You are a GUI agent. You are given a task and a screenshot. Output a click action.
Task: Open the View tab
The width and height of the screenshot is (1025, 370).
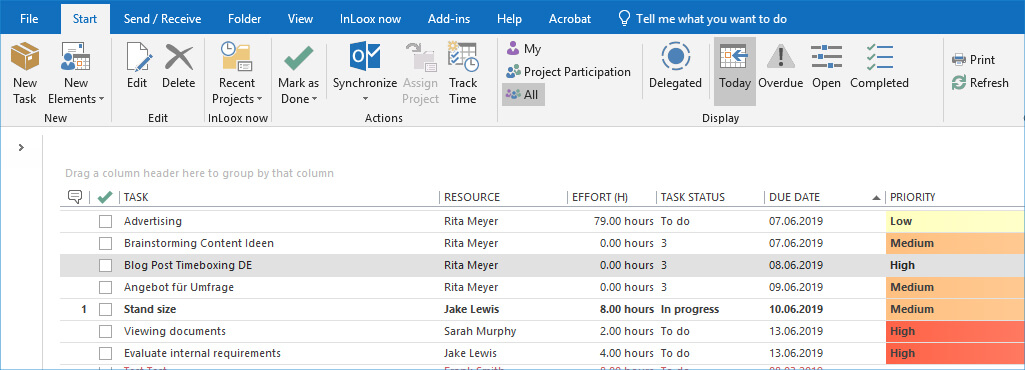point(301,18)
